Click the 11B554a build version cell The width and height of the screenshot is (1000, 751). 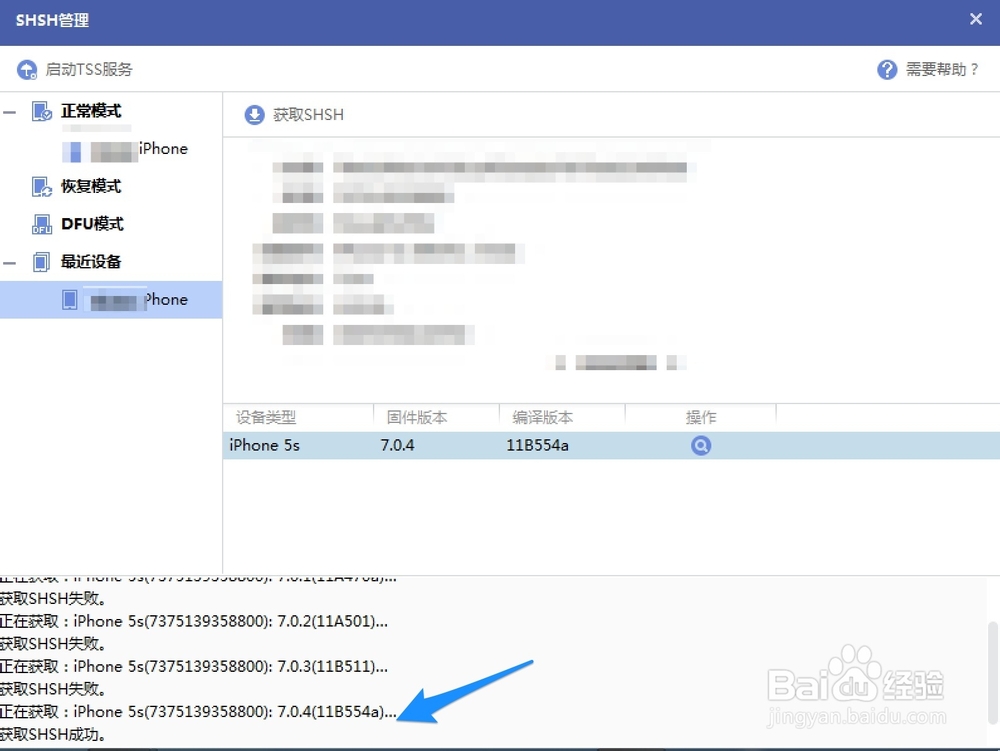(x=537, y=445)
